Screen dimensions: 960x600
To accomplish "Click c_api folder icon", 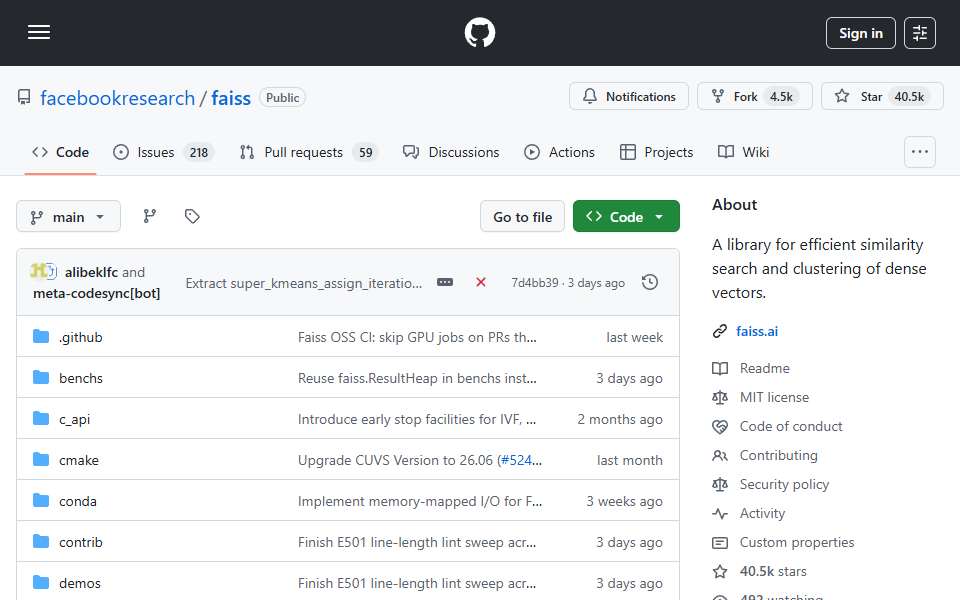I will tap(41, 419).
